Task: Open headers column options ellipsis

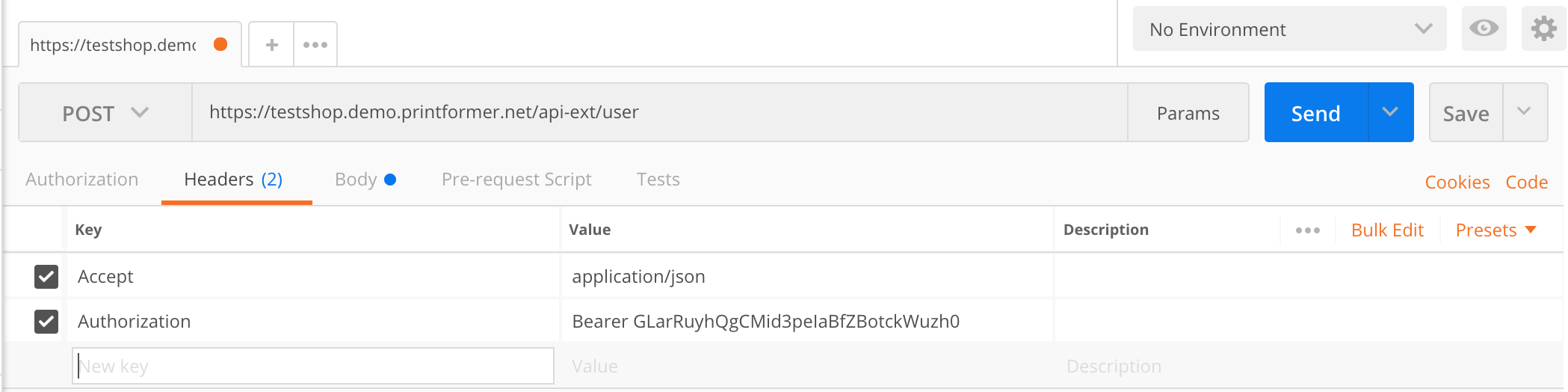Action: [x=1307, y=230]
